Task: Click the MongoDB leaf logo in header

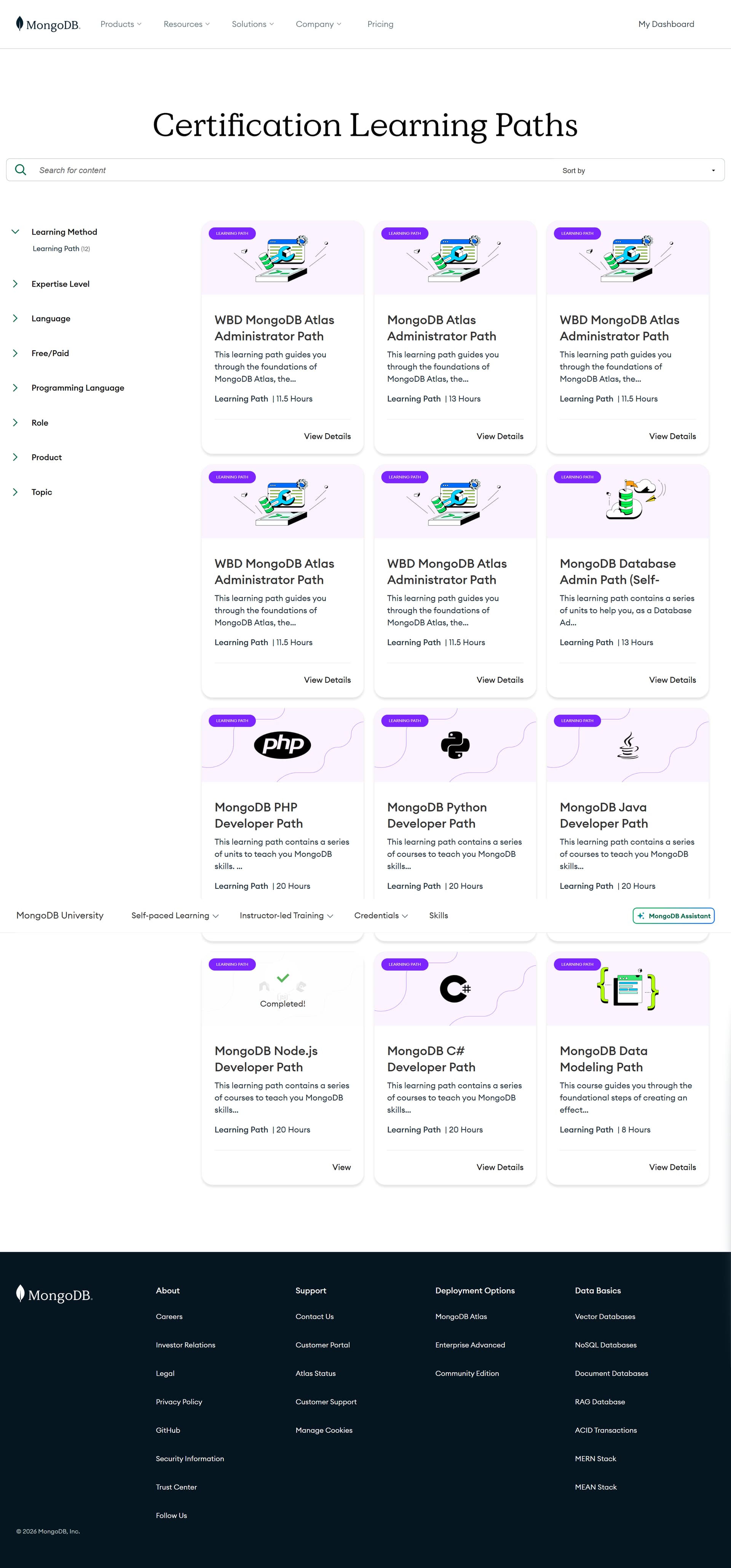Action: coord(48,24)
